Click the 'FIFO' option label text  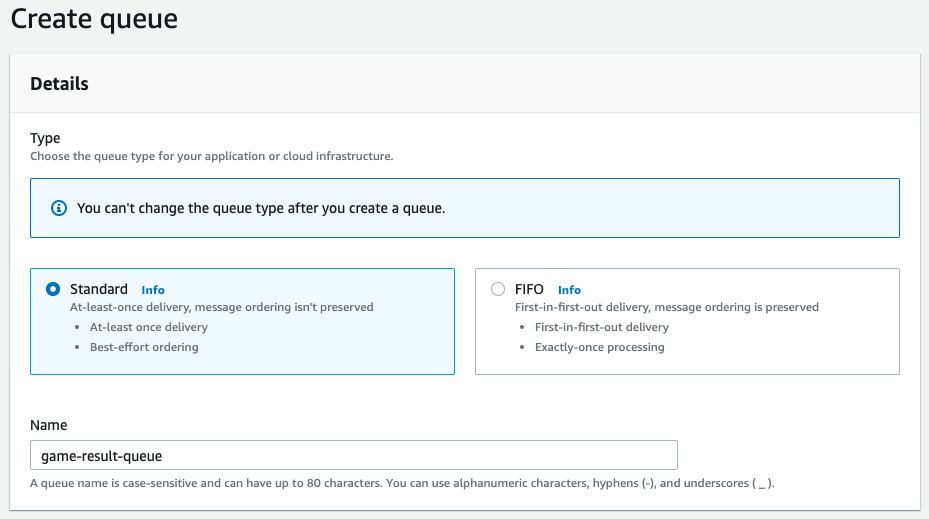click(529, 289)
